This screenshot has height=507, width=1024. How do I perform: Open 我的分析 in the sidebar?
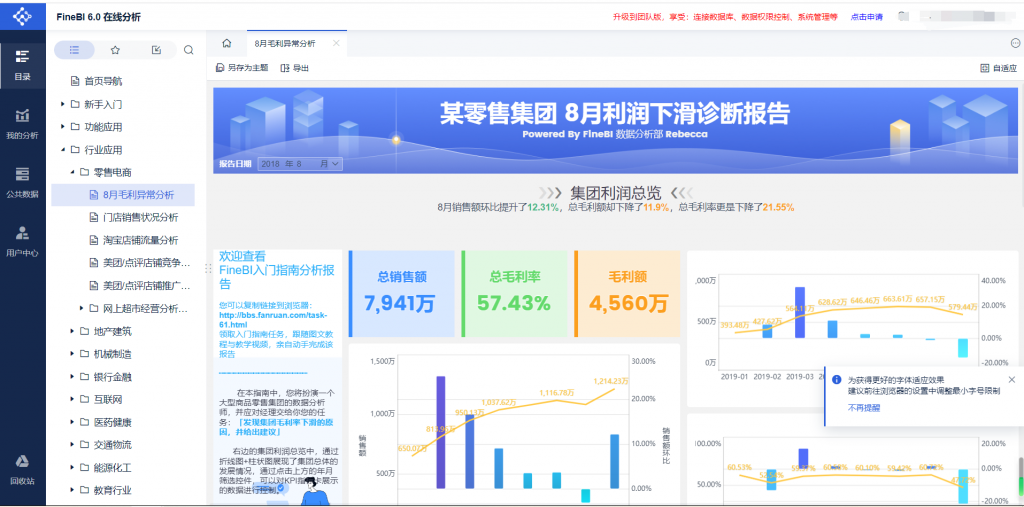pos(22,124)
